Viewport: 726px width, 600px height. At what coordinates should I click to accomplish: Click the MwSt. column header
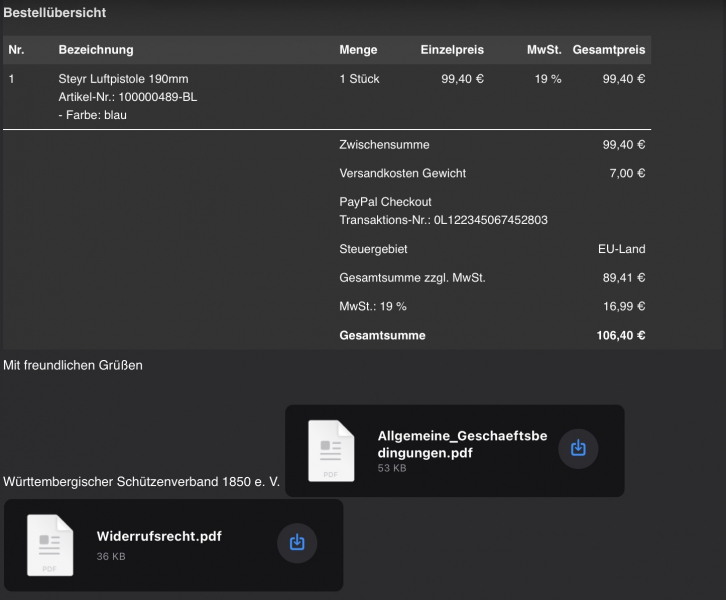pyautogui.click(x=544, y=50)
